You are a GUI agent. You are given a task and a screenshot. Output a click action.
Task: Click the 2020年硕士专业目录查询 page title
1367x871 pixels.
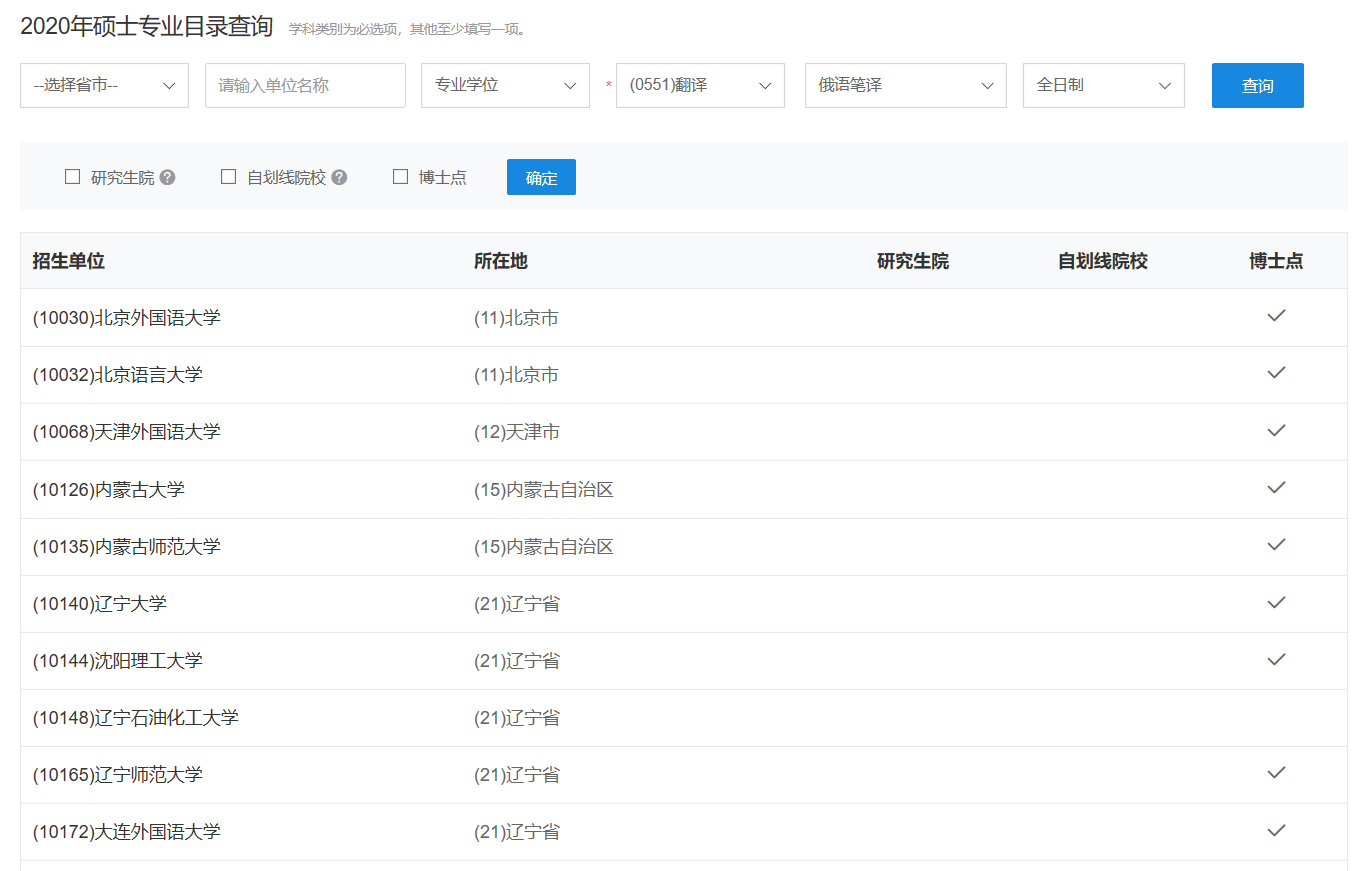pyautogui.click(x=146, y=27)
